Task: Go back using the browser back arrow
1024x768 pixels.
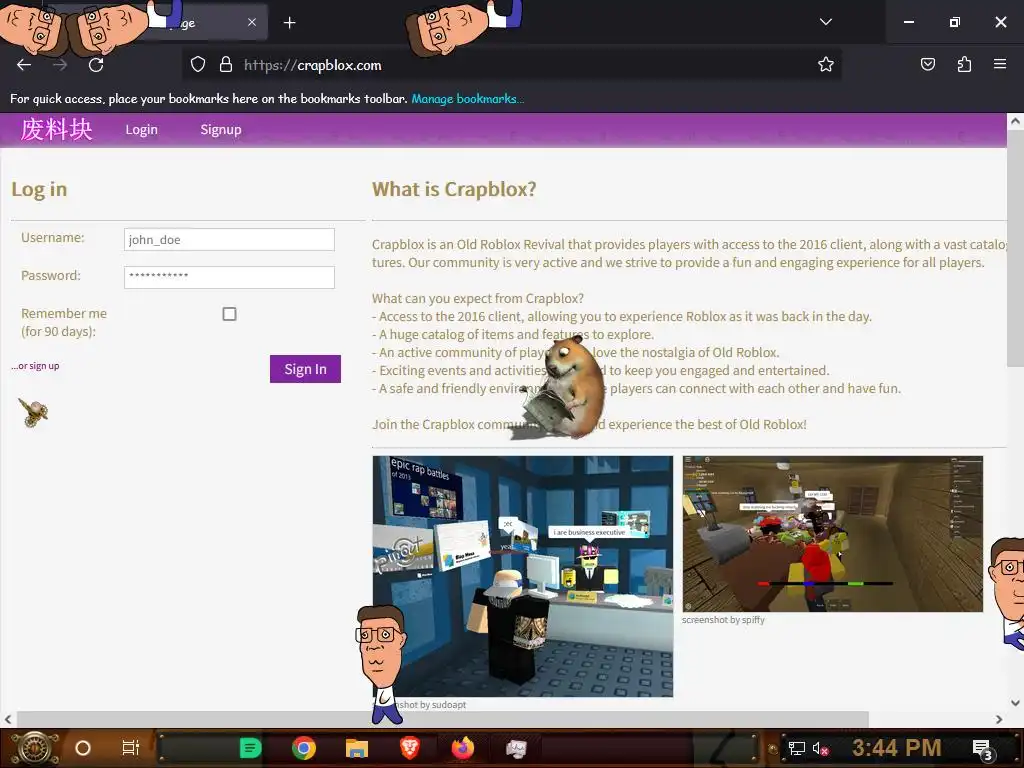Action: click(x=24, y=65)
